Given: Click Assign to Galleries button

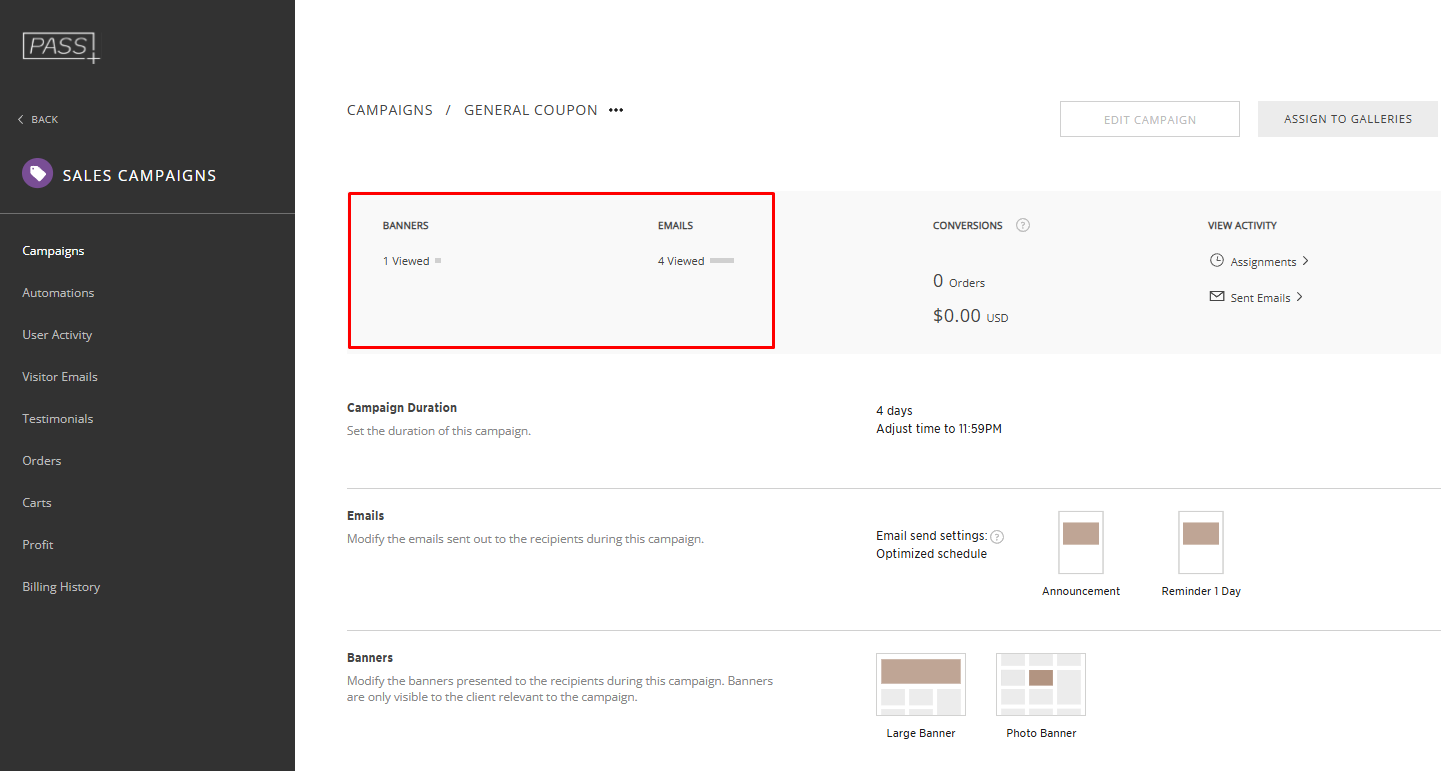Looking at the screenshot, I should [1347, 119].
